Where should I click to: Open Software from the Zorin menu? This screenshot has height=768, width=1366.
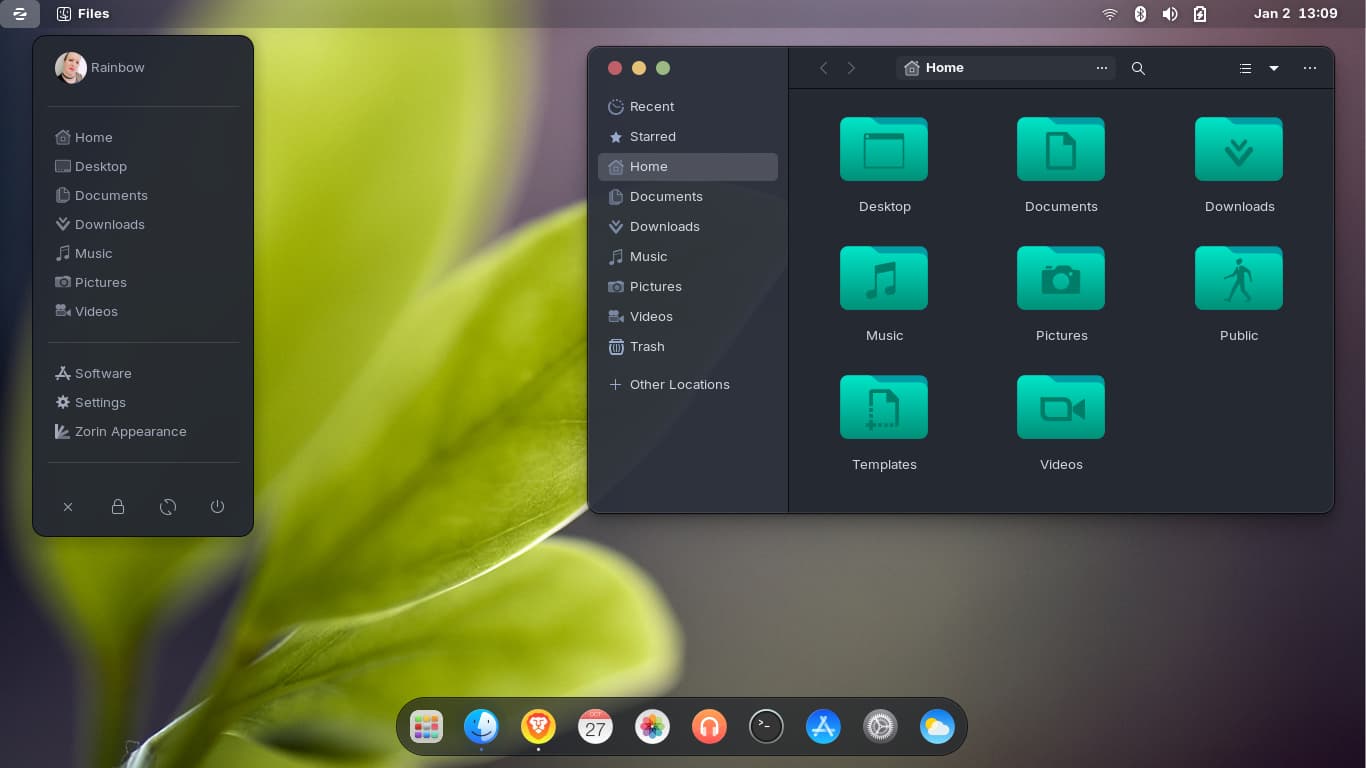[x=103, y=374]
